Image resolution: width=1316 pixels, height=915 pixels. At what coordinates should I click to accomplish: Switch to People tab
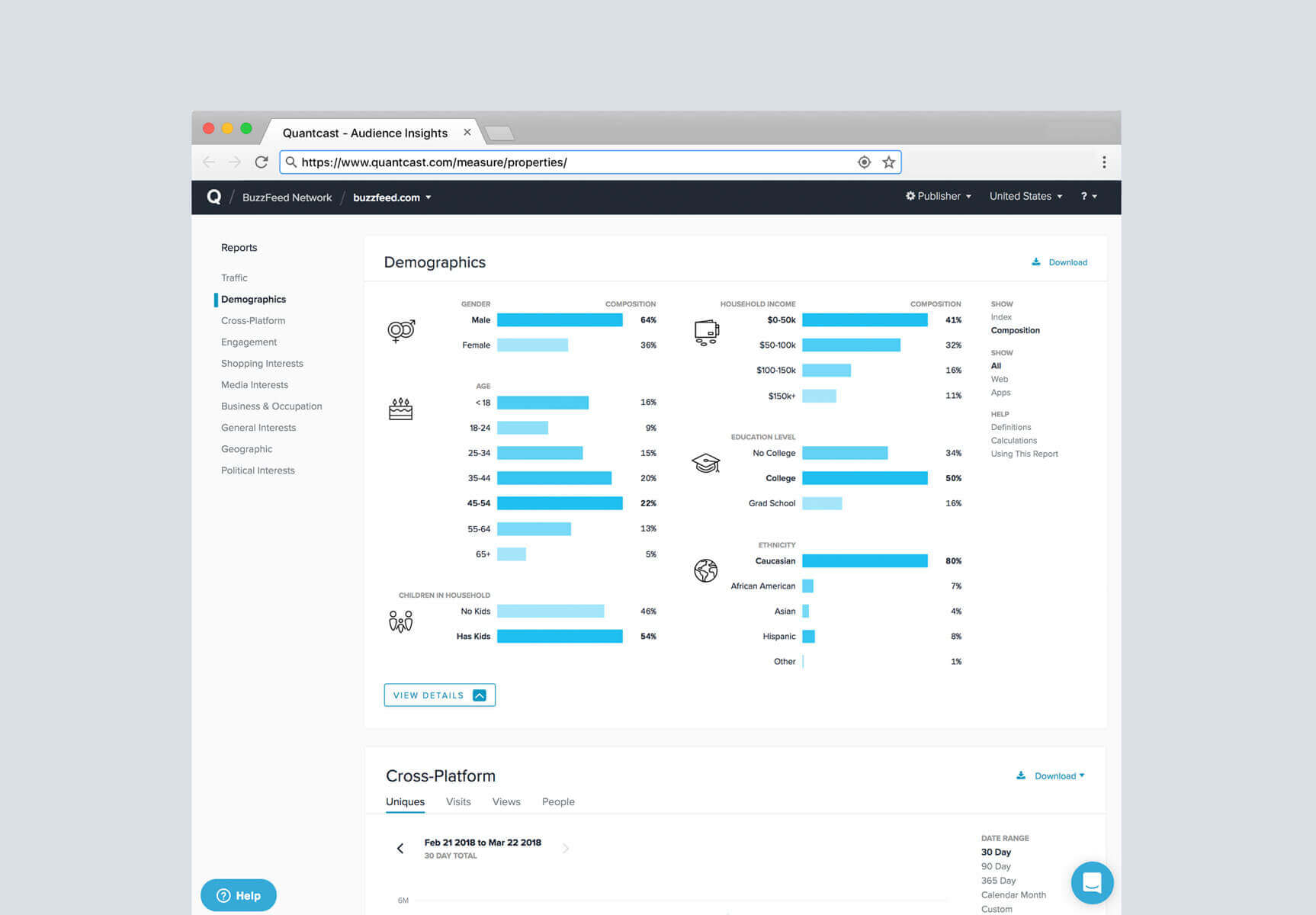point(558,801)
